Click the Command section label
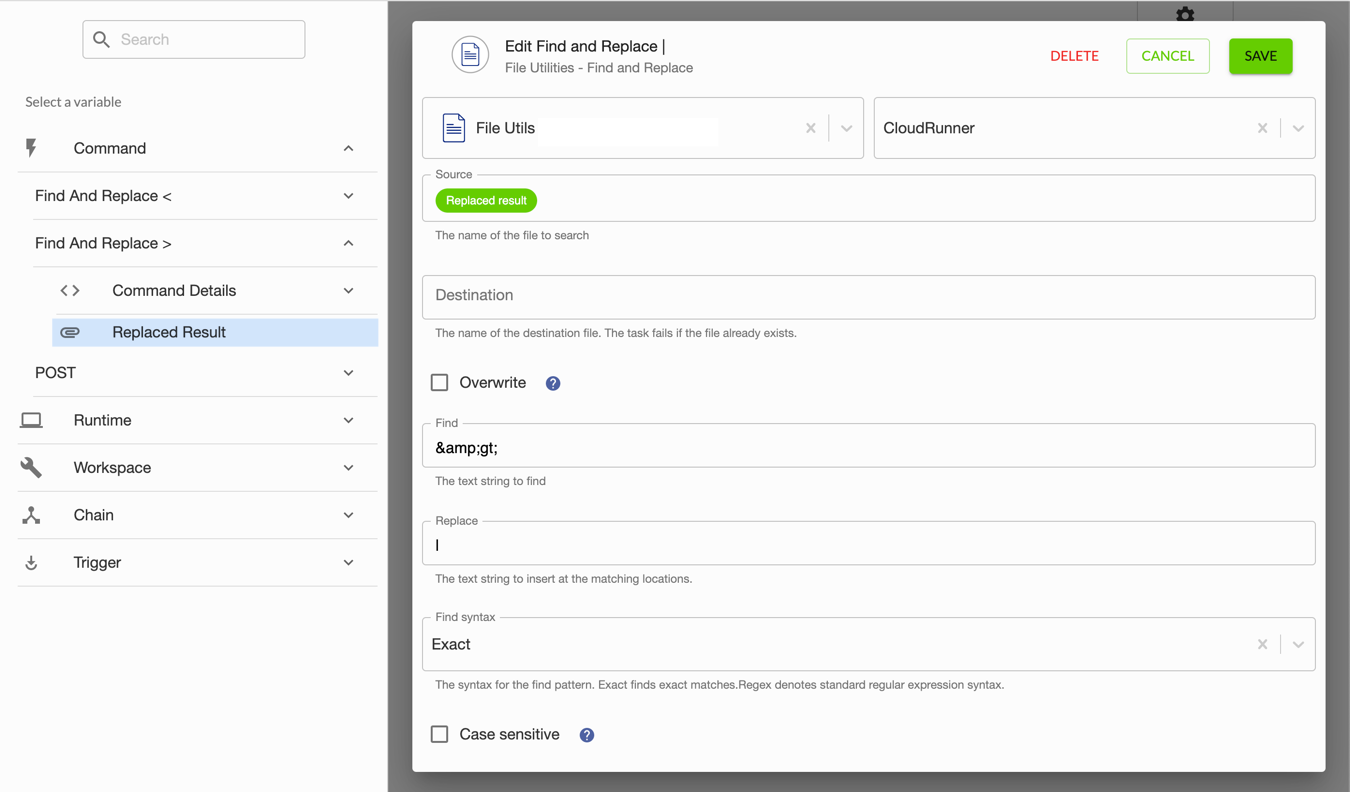The image size is (1350, 792). 110,148
